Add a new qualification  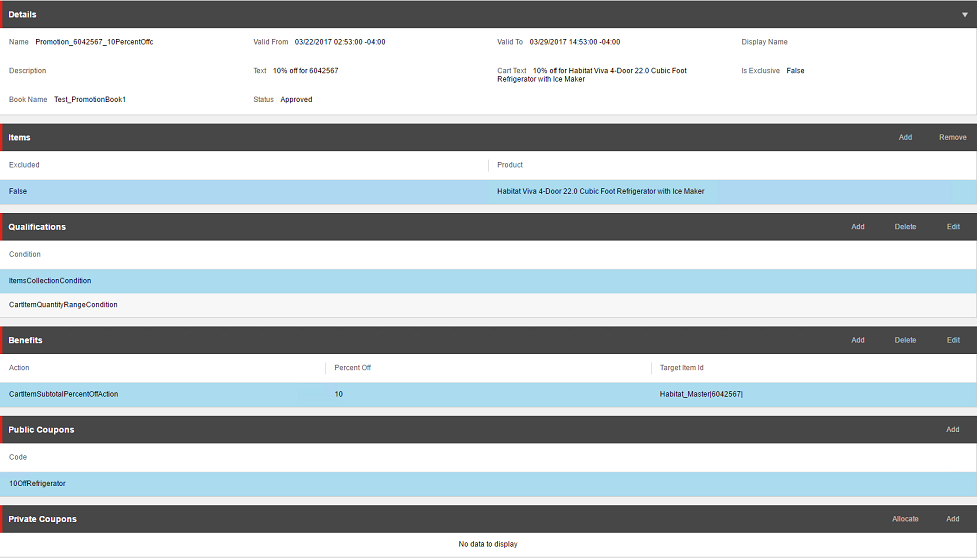[x=858, y=227]
